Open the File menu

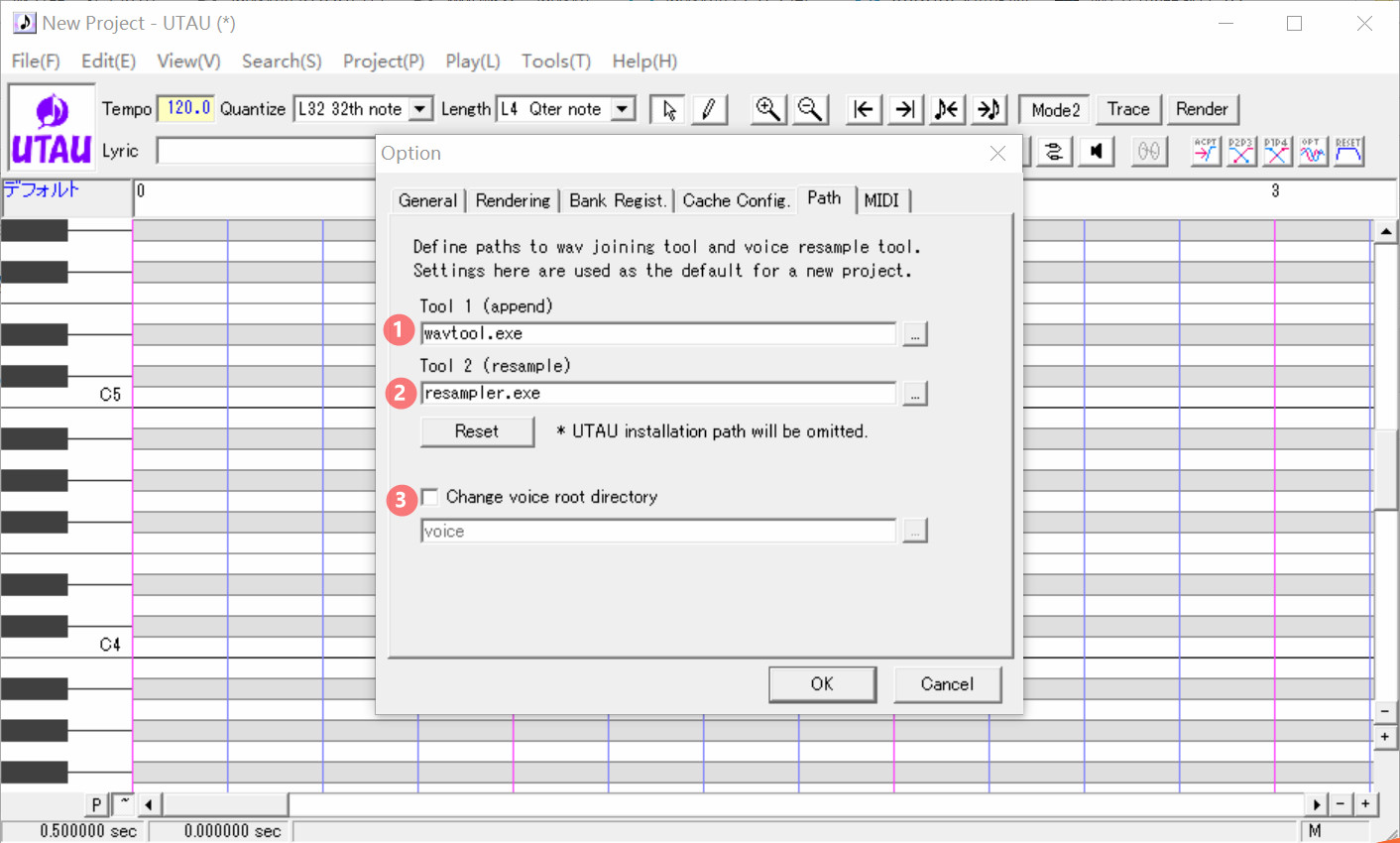(x=36, y=61)
